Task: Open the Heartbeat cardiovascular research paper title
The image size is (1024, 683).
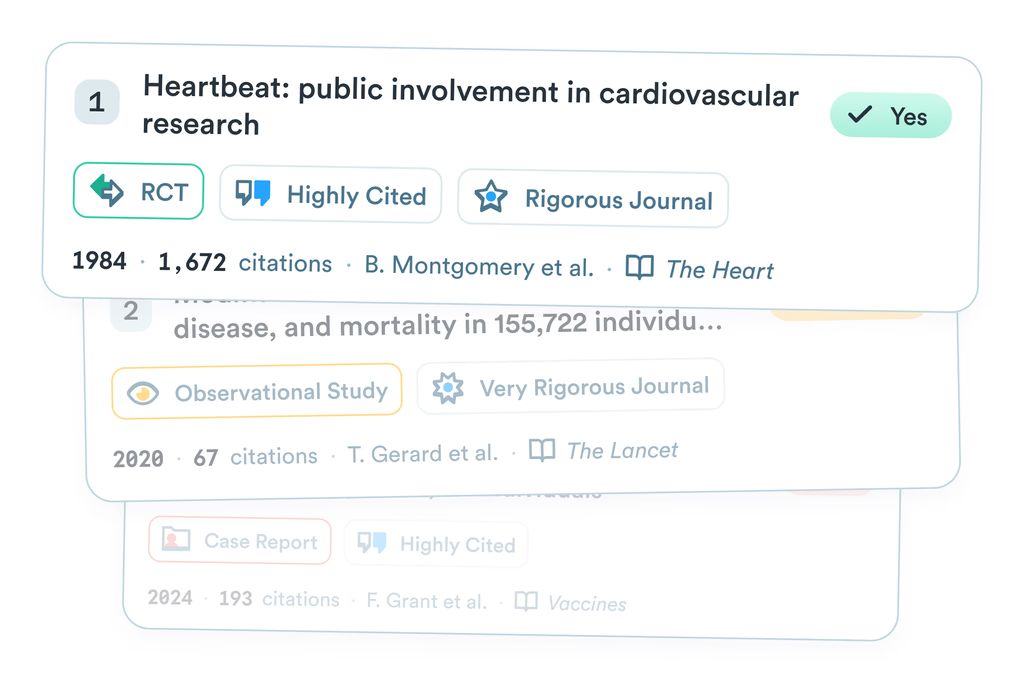Action: (x=470, y=106)
